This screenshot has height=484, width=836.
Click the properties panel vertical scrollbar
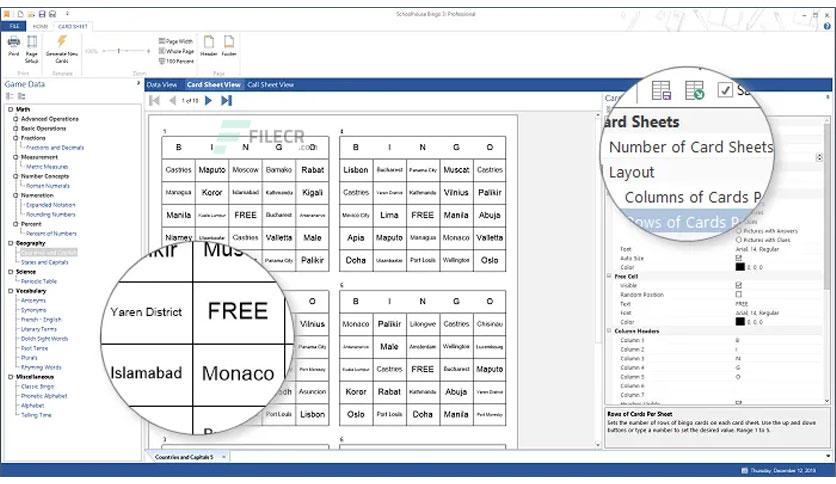[827, 205]
